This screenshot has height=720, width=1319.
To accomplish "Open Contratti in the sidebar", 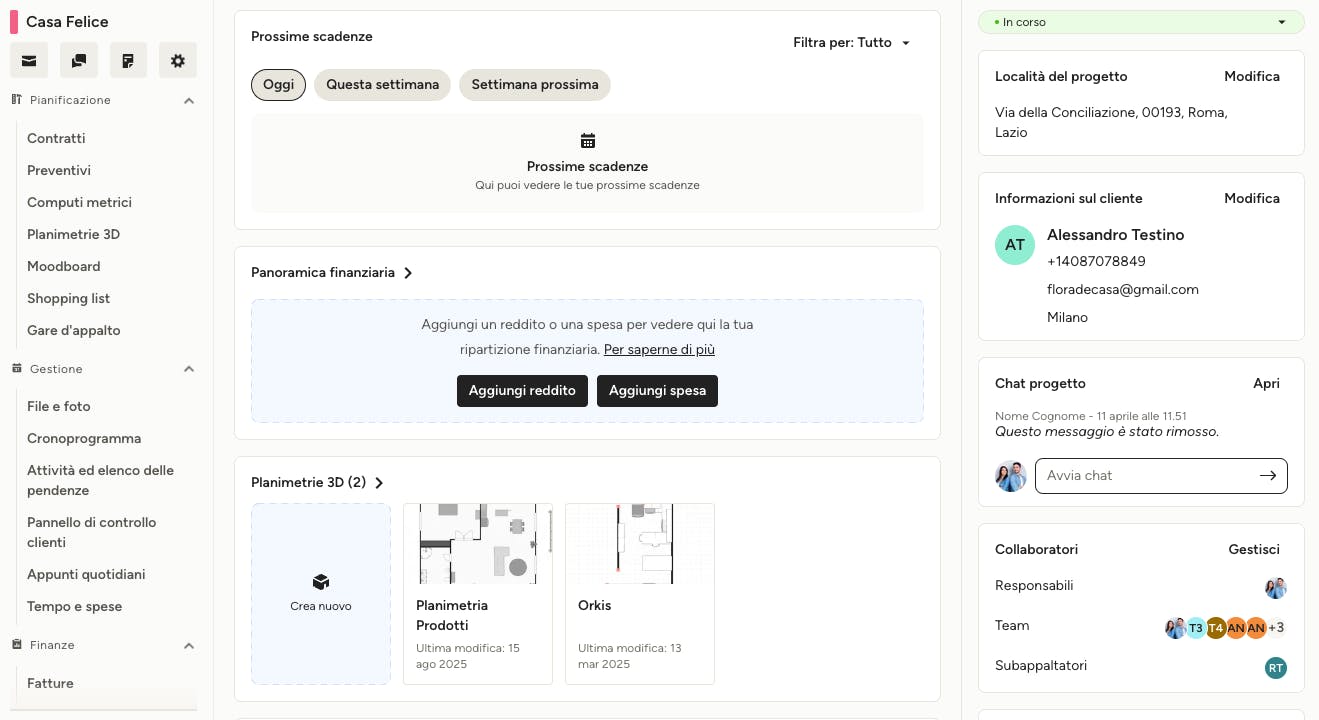I will (56, 138).
